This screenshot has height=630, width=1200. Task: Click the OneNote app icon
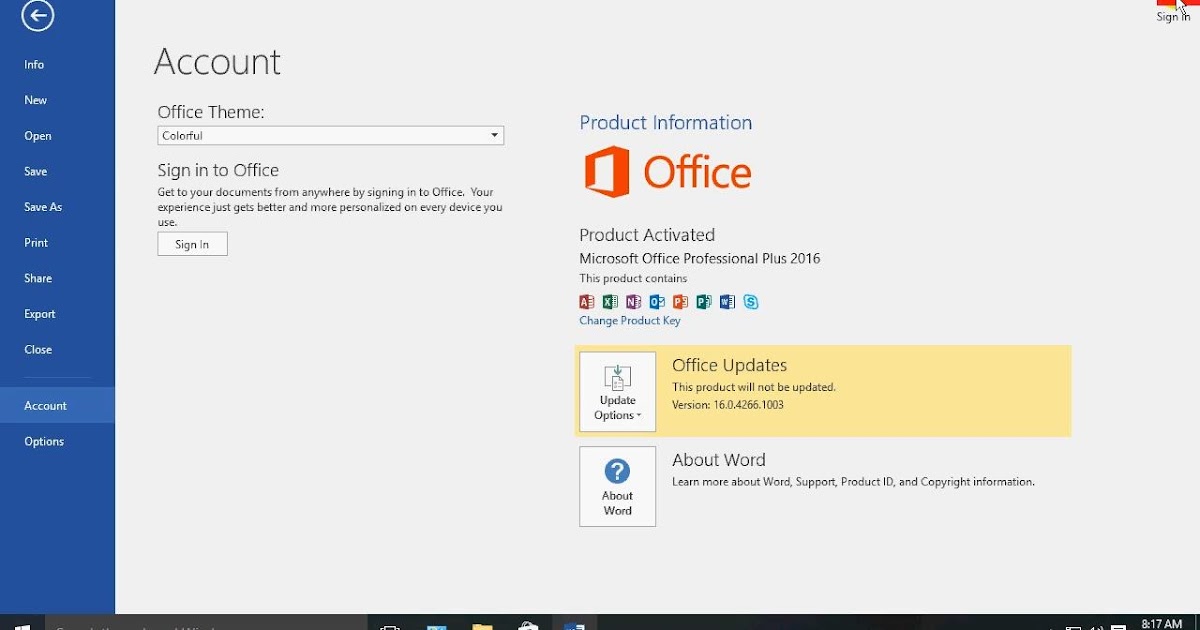(634, 302)
